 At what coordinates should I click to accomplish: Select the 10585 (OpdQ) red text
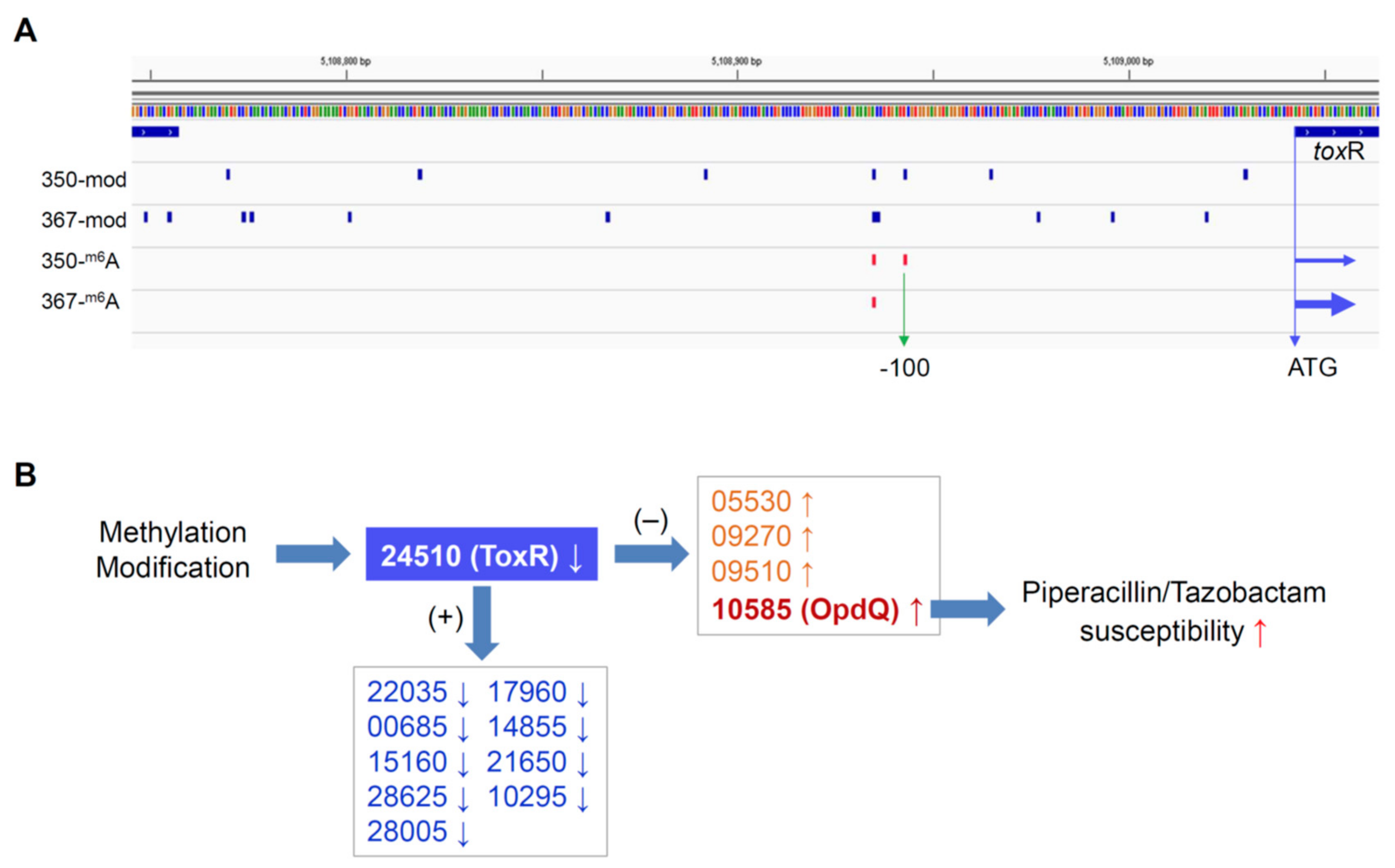[805, 610]
